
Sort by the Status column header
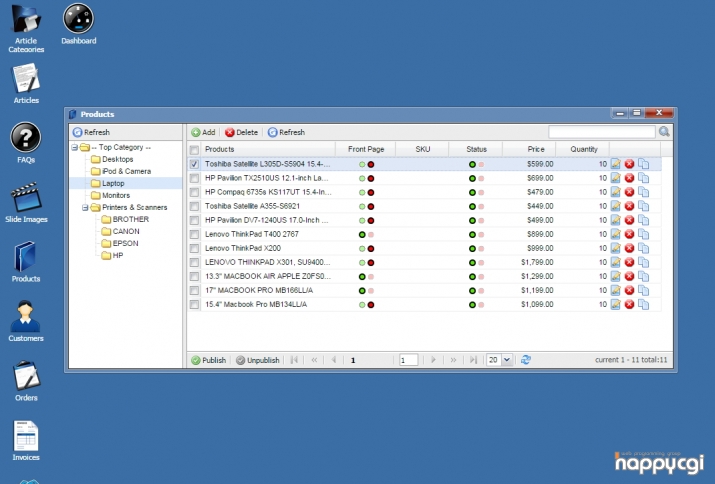click(x=476, y=149)
